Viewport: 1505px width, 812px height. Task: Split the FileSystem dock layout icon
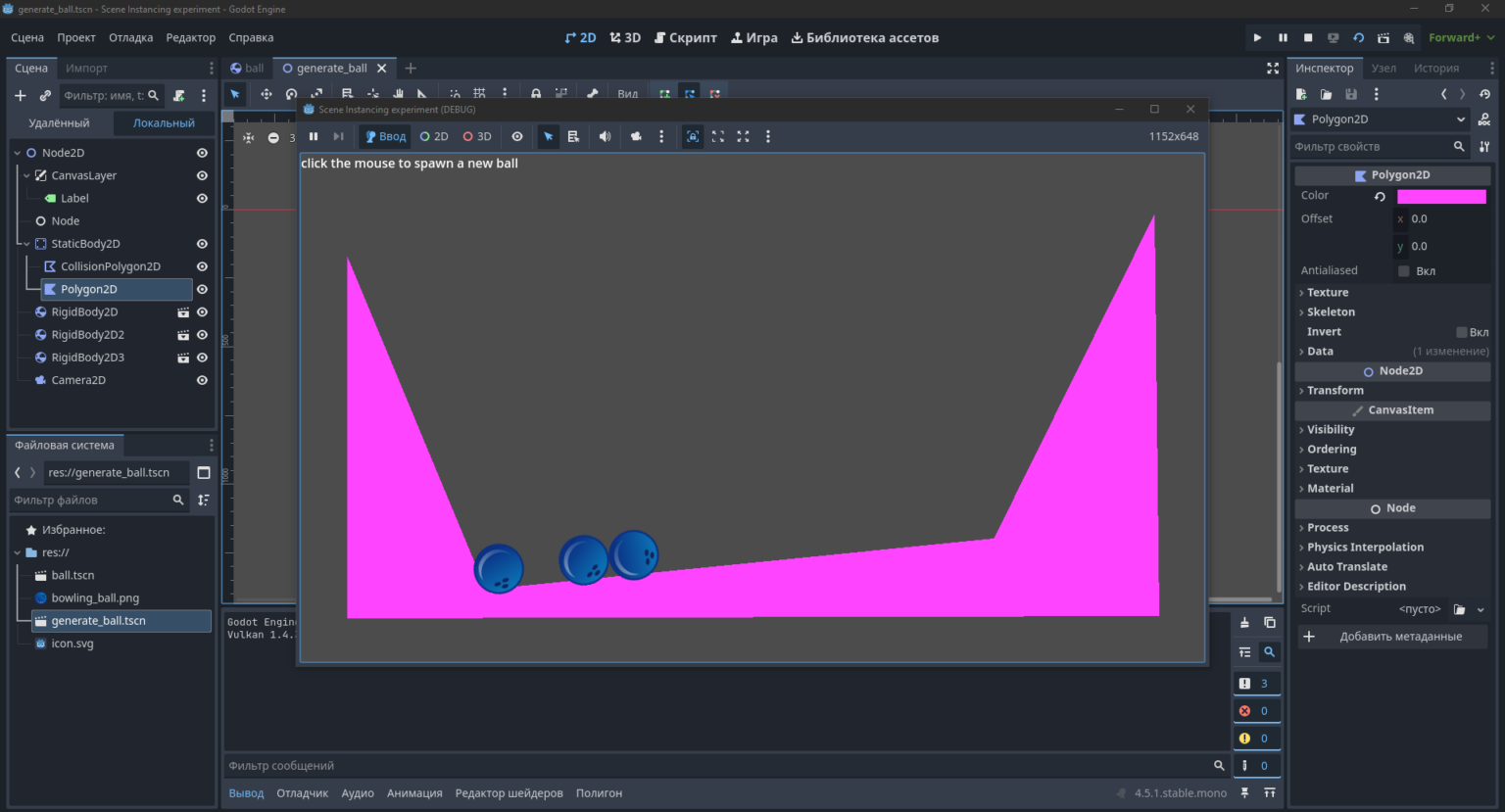pos(204,472)
